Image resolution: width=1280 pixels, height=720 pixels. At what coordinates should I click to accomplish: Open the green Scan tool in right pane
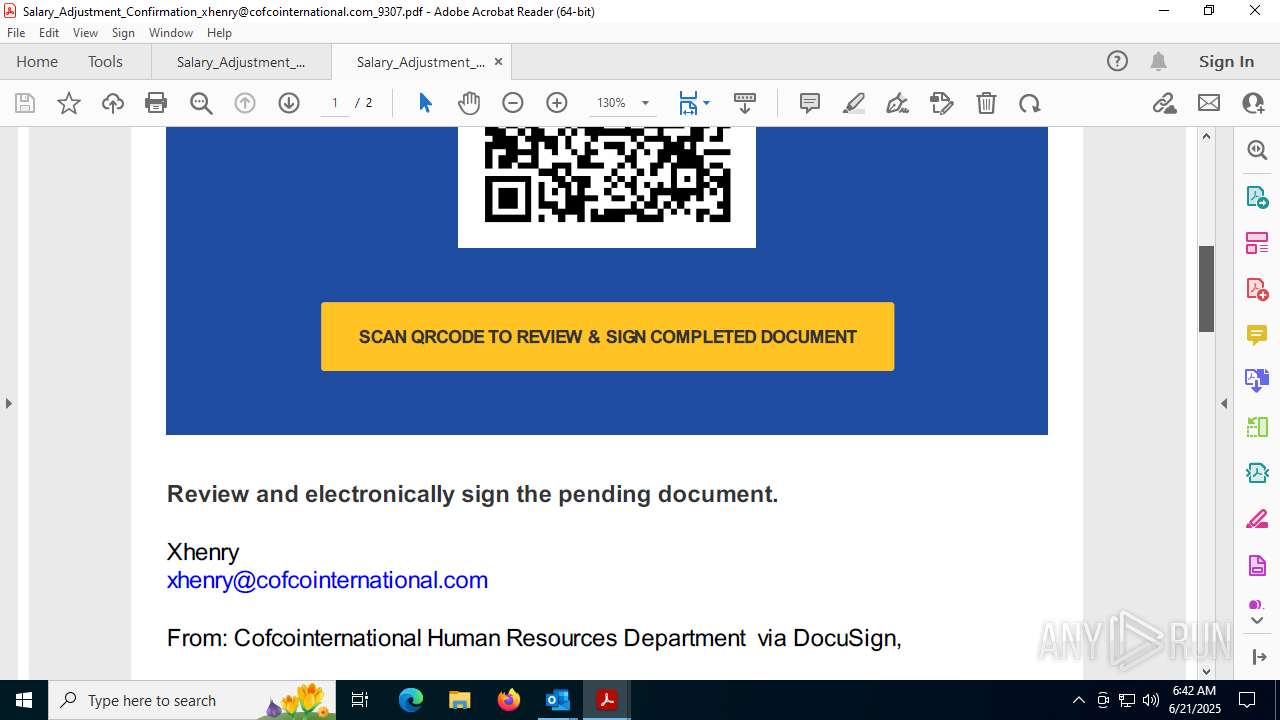point(1257,427)
